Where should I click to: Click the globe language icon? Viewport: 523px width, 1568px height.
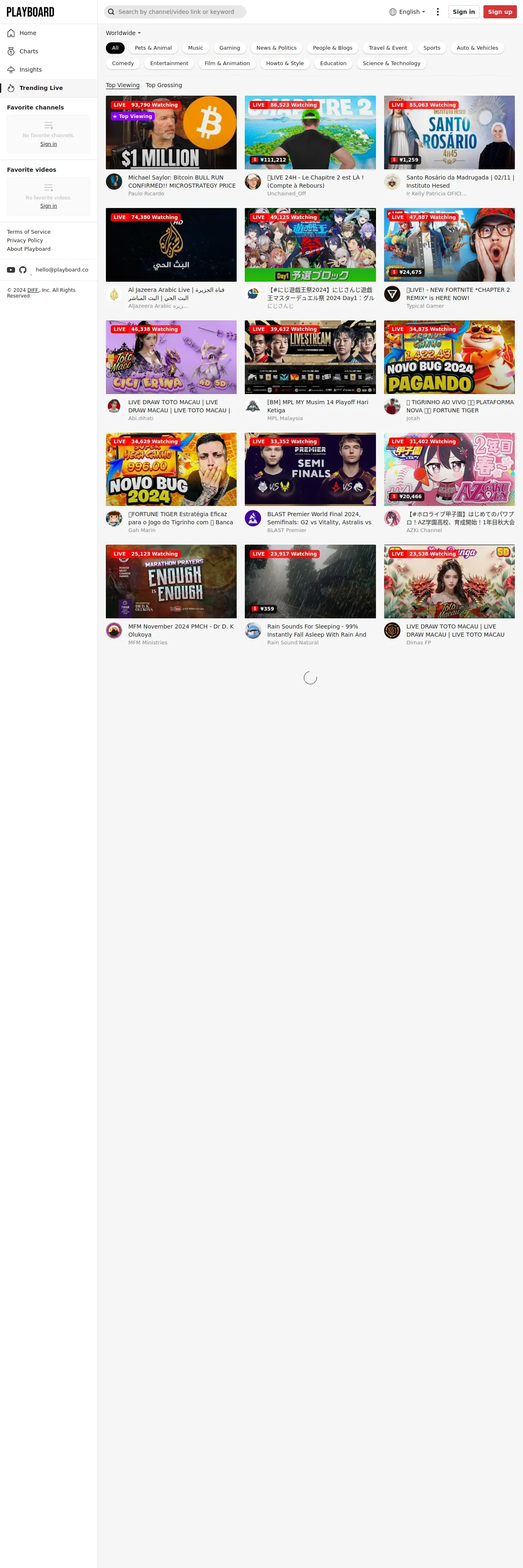coord(393,11)
